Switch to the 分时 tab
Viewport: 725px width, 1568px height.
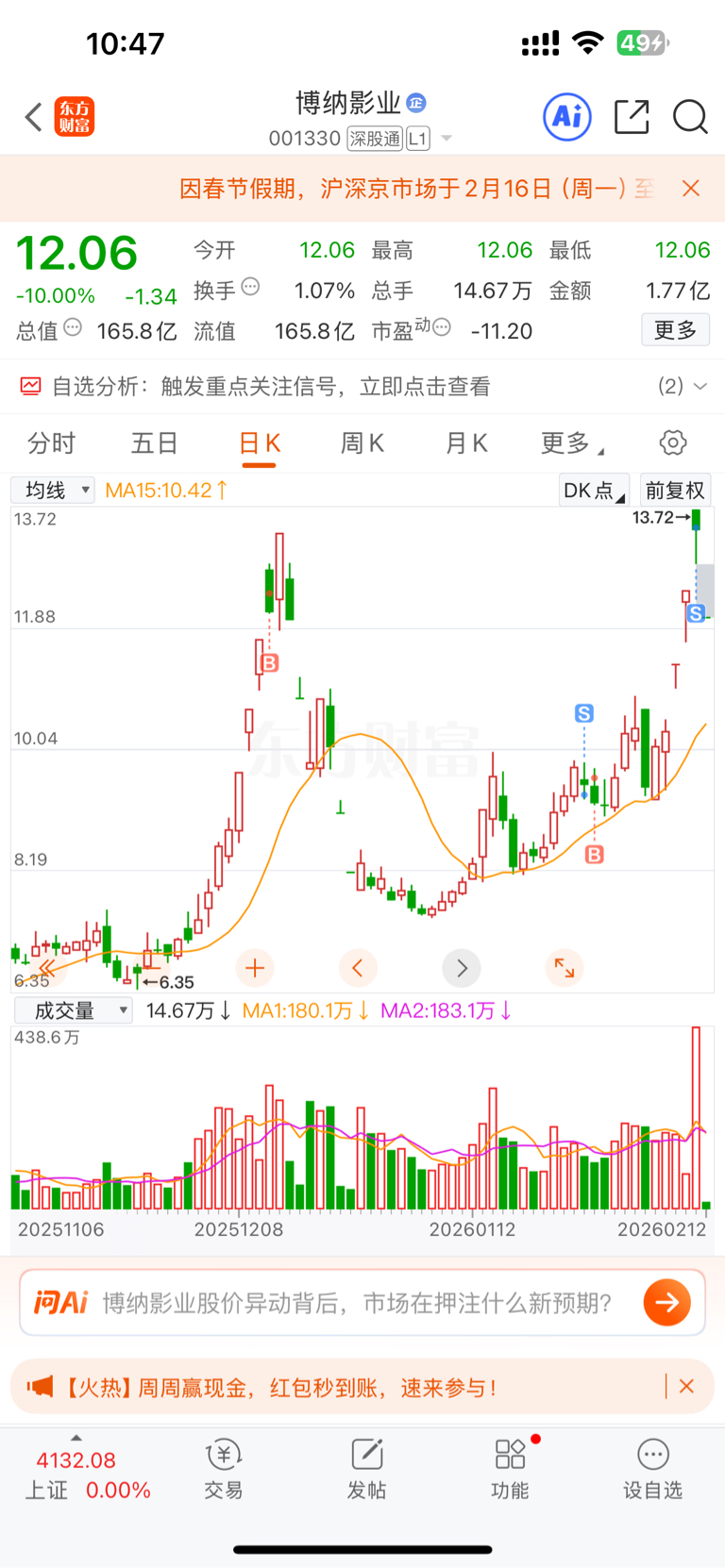tap(52, 443)
